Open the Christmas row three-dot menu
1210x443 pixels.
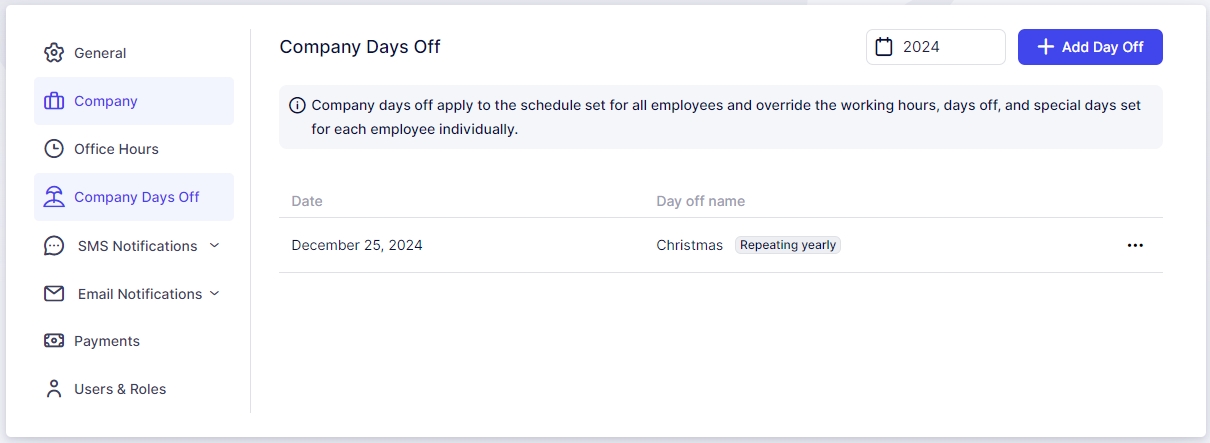[1135, 245]
